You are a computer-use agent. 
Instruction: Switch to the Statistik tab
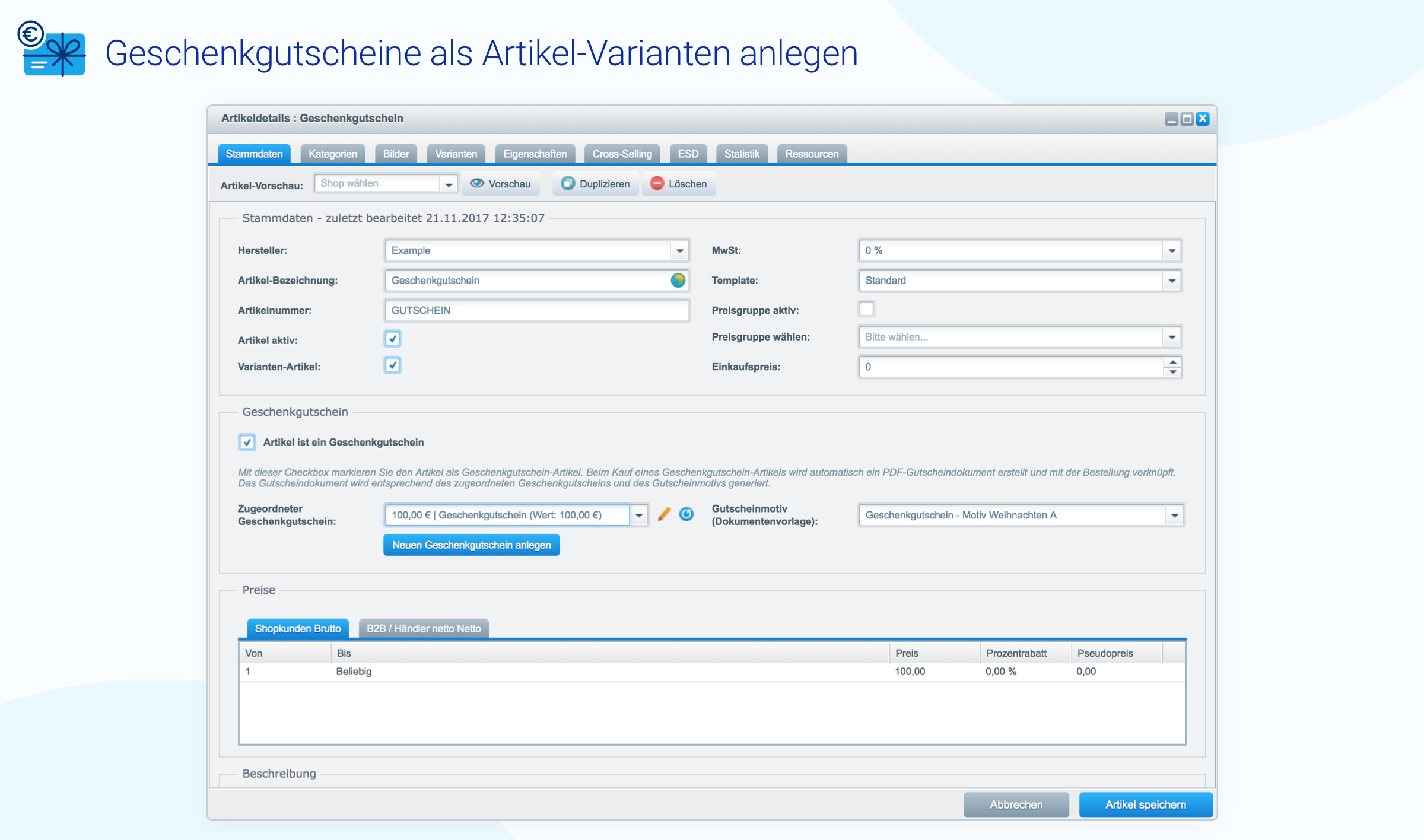(742, 154)
